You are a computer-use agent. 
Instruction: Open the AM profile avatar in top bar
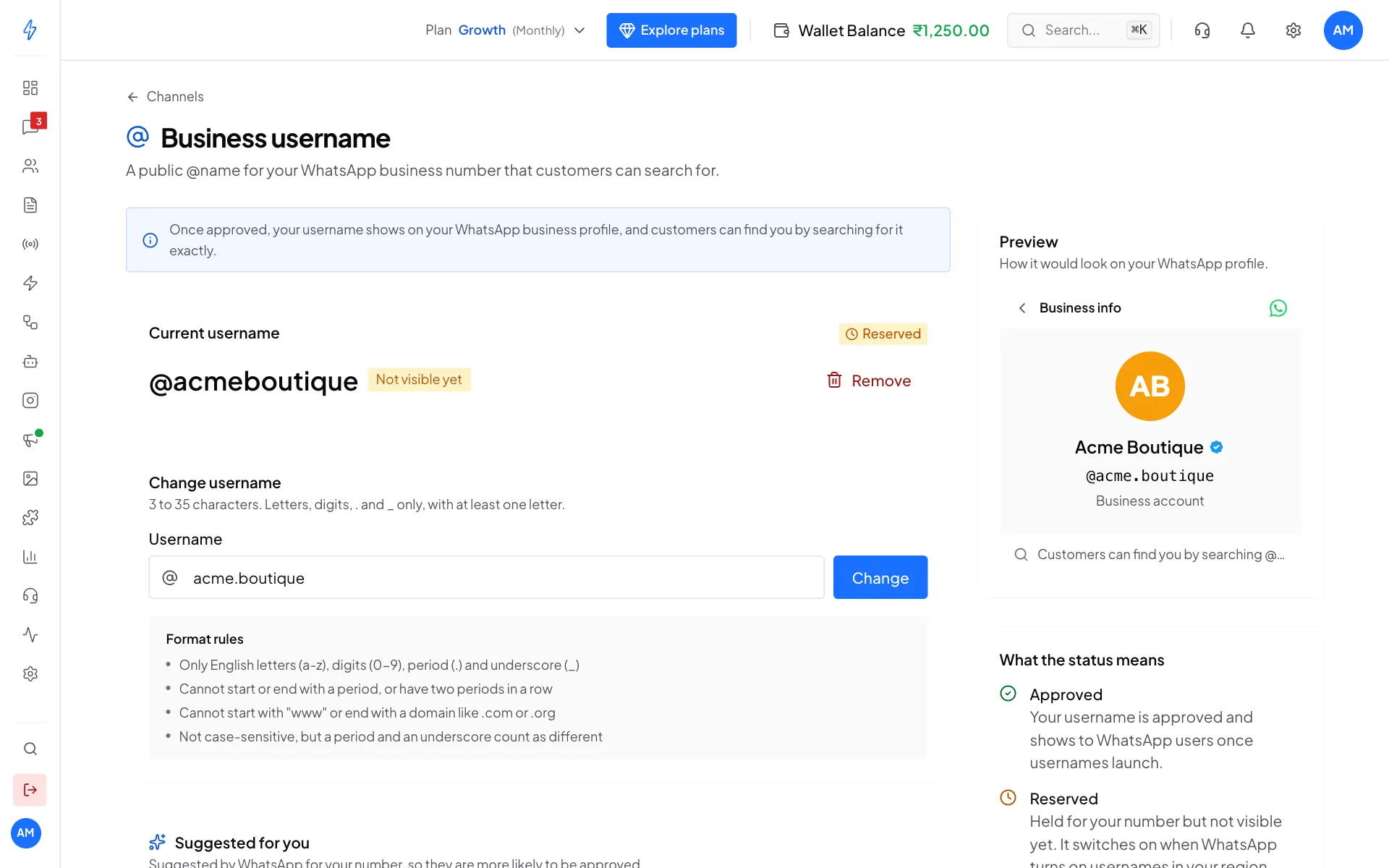coord(1343,30)
